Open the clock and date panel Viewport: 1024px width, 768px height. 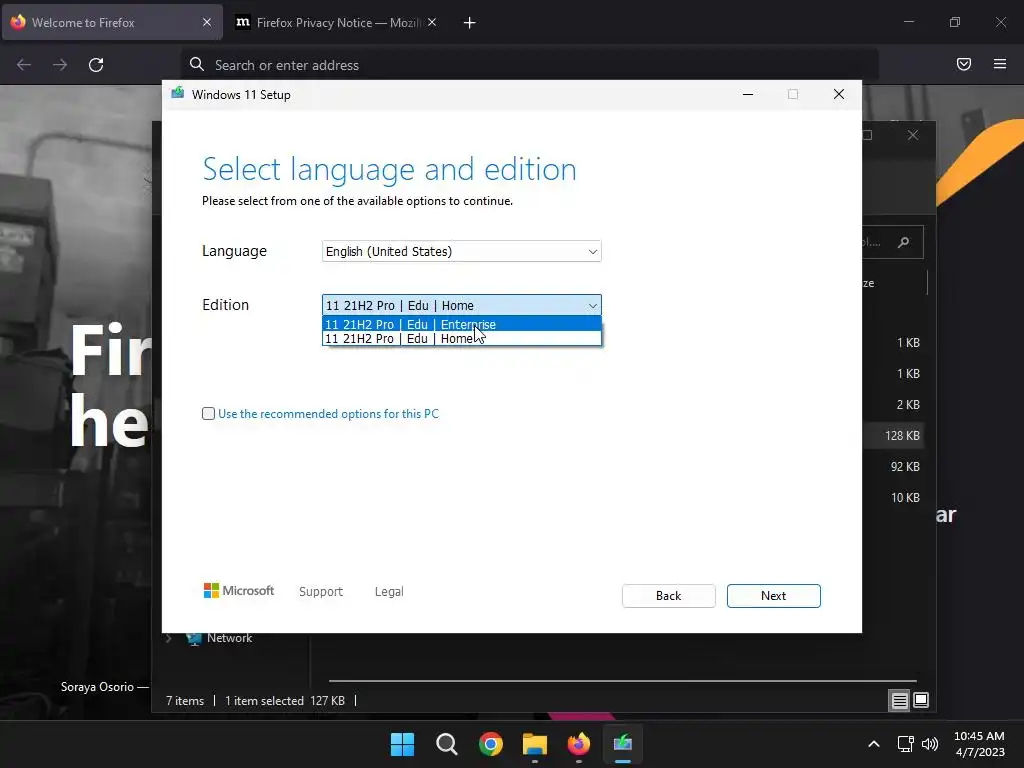tap(980, 744)
